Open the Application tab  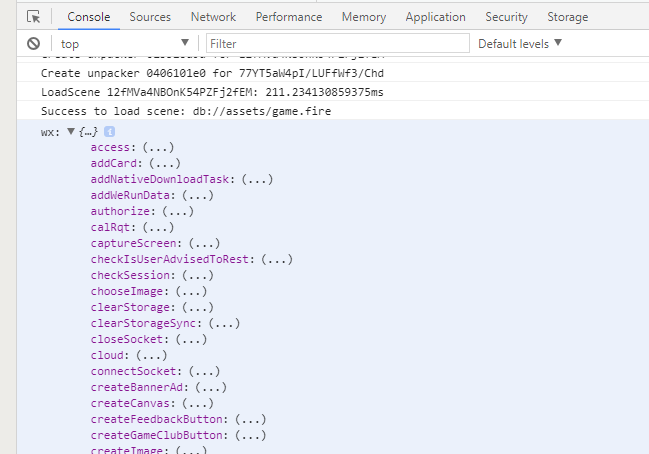click(x=435, y=17)
